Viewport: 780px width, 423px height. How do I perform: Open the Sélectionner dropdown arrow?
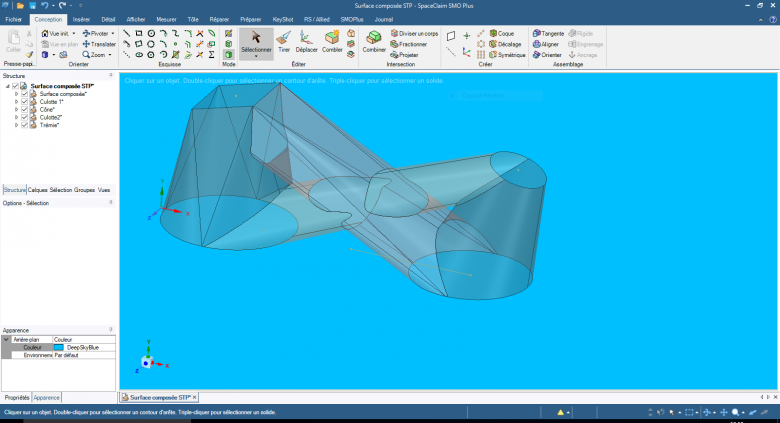(x=256, y=57)
